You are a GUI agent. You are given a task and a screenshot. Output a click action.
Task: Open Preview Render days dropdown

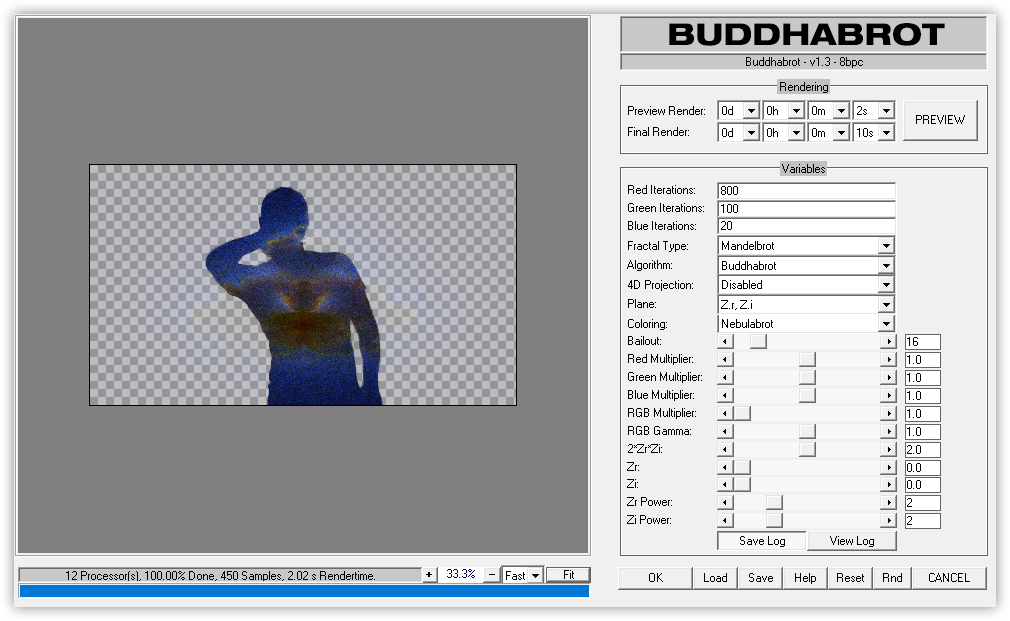[x=751, y=111]
